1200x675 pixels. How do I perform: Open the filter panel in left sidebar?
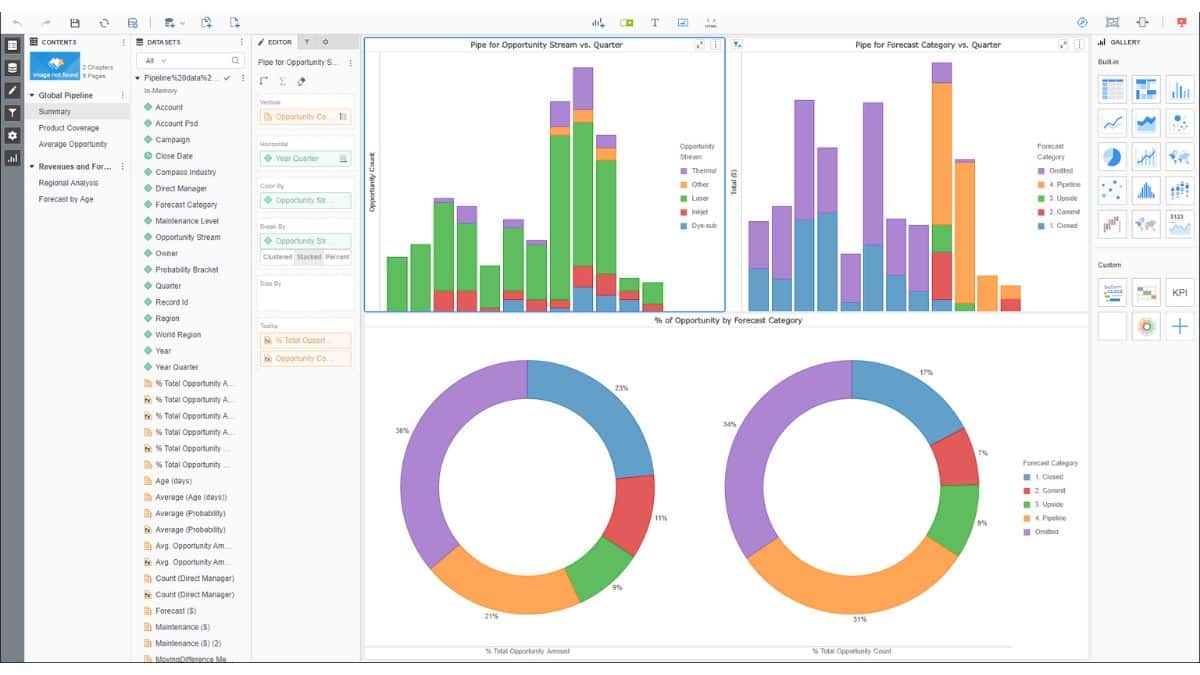click(x=12, y=113)
